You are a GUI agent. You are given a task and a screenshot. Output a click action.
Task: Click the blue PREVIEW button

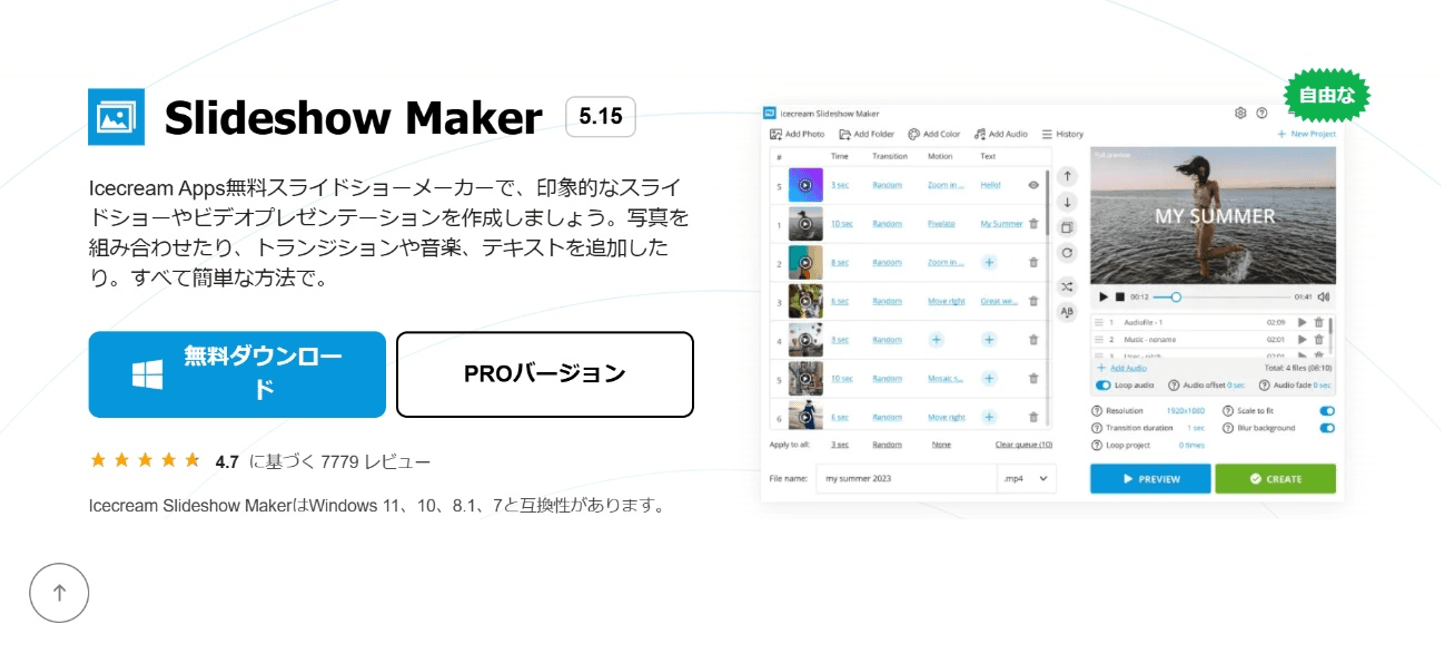tap(1150, 479)
